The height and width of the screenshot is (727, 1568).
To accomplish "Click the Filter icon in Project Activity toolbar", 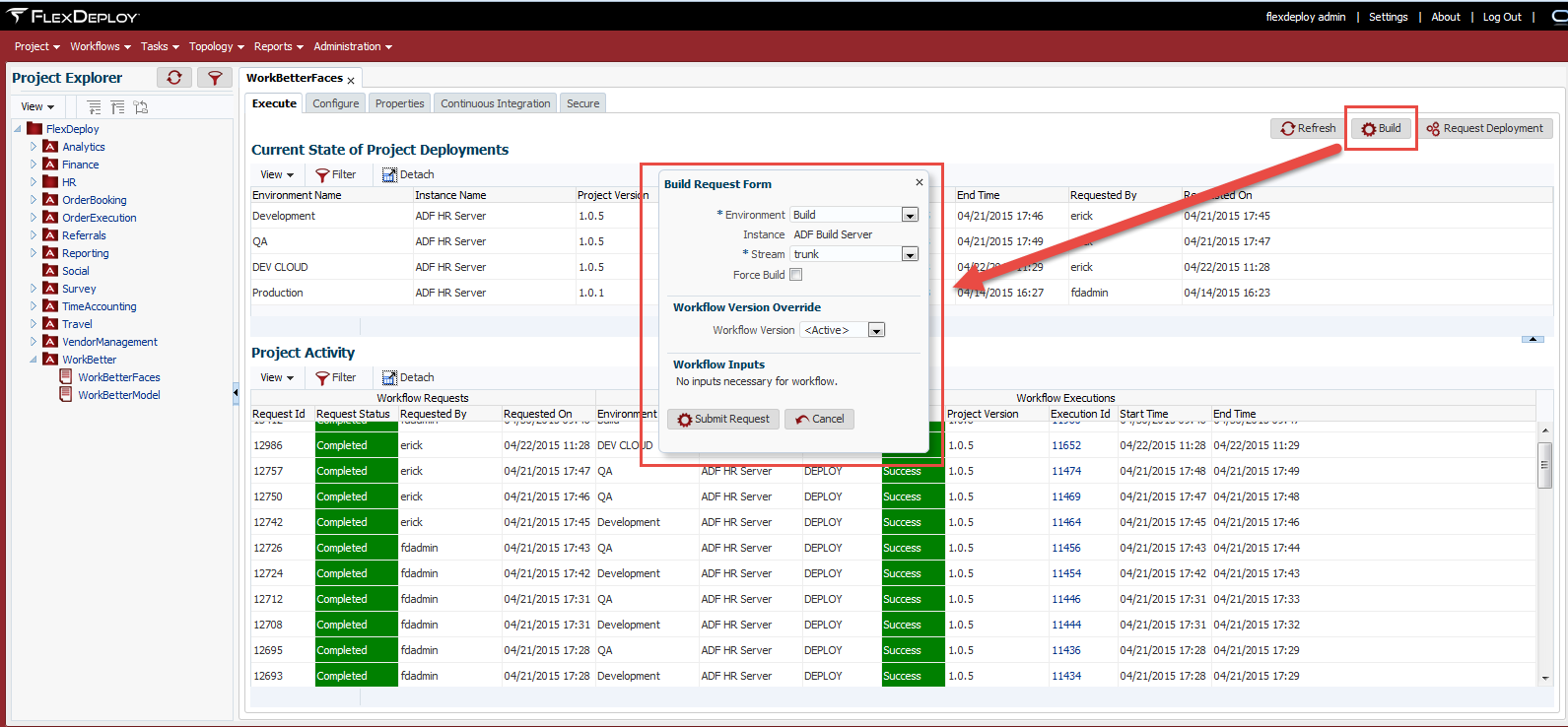I will click(321, 378).
